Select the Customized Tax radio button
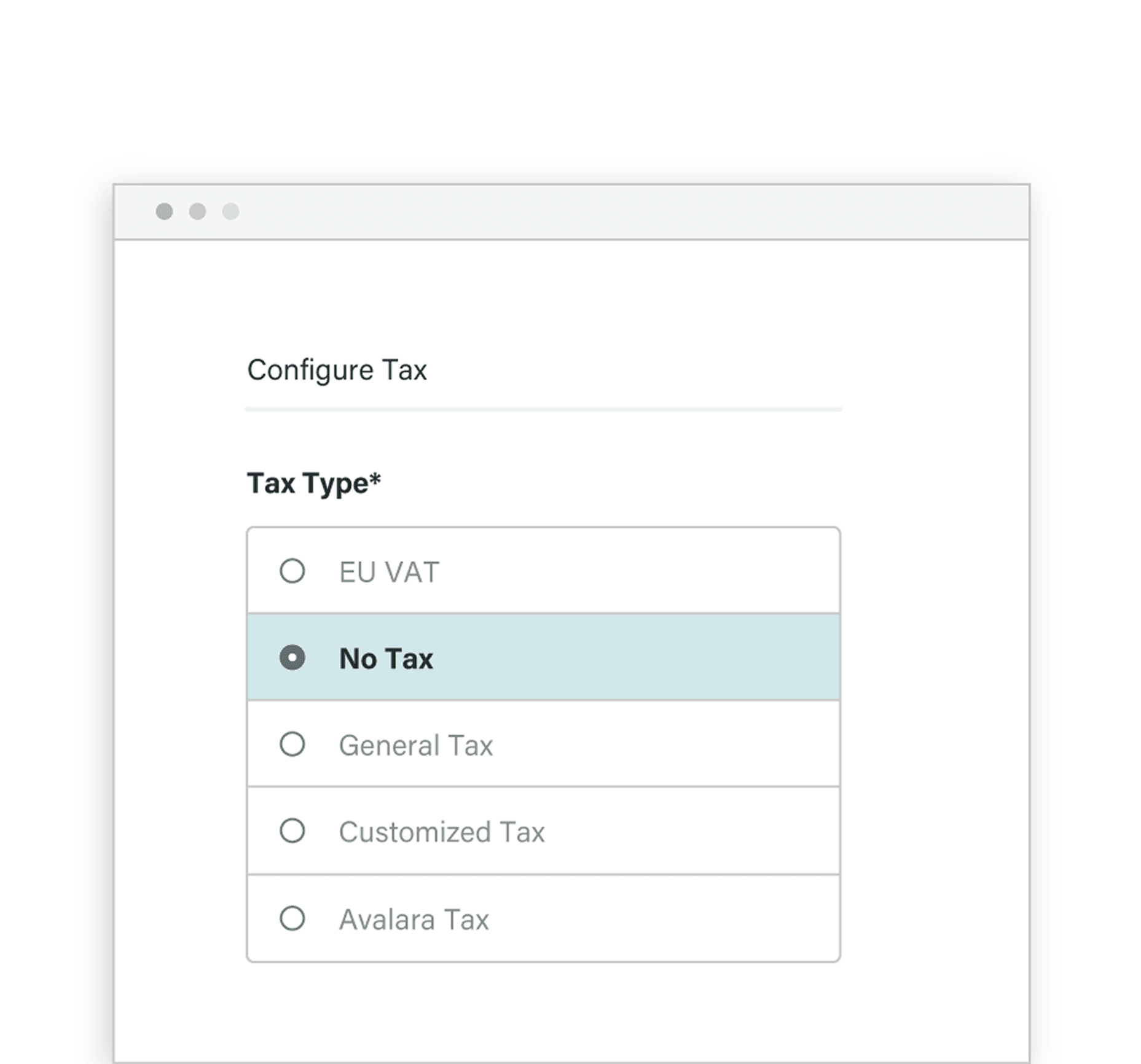The width and height of the screenshot is (1141, 1064). pyautogui.click(x=293, y=832)
